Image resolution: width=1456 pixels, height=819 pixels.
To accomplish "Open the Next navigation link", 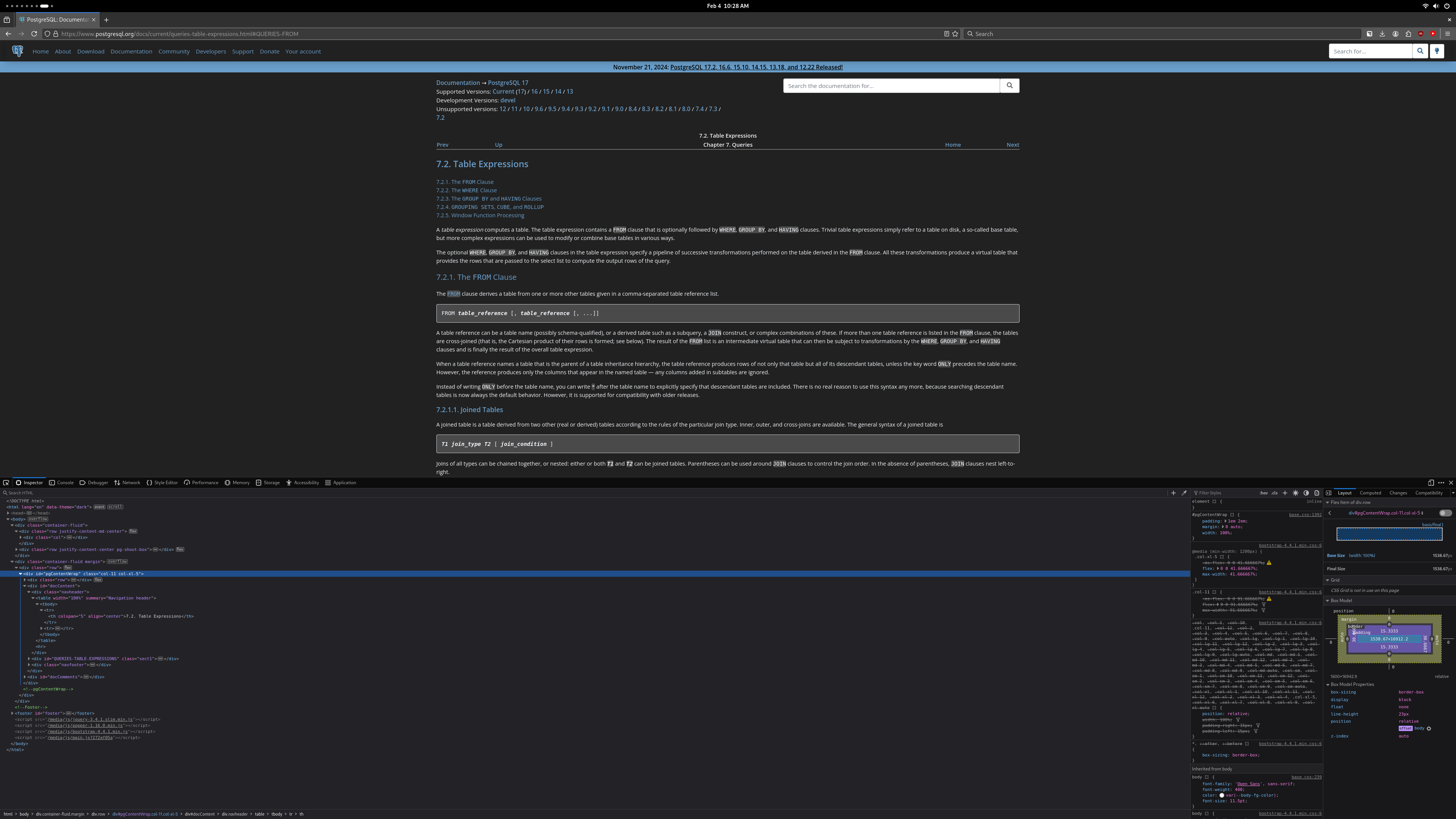I will click(1012, 145).
